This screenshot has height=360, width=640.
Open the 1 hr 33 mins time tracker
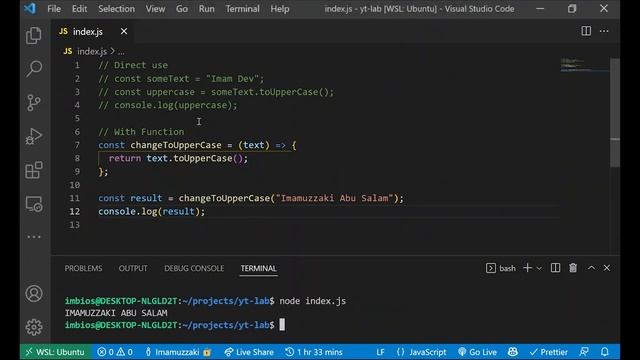[314, 352]
